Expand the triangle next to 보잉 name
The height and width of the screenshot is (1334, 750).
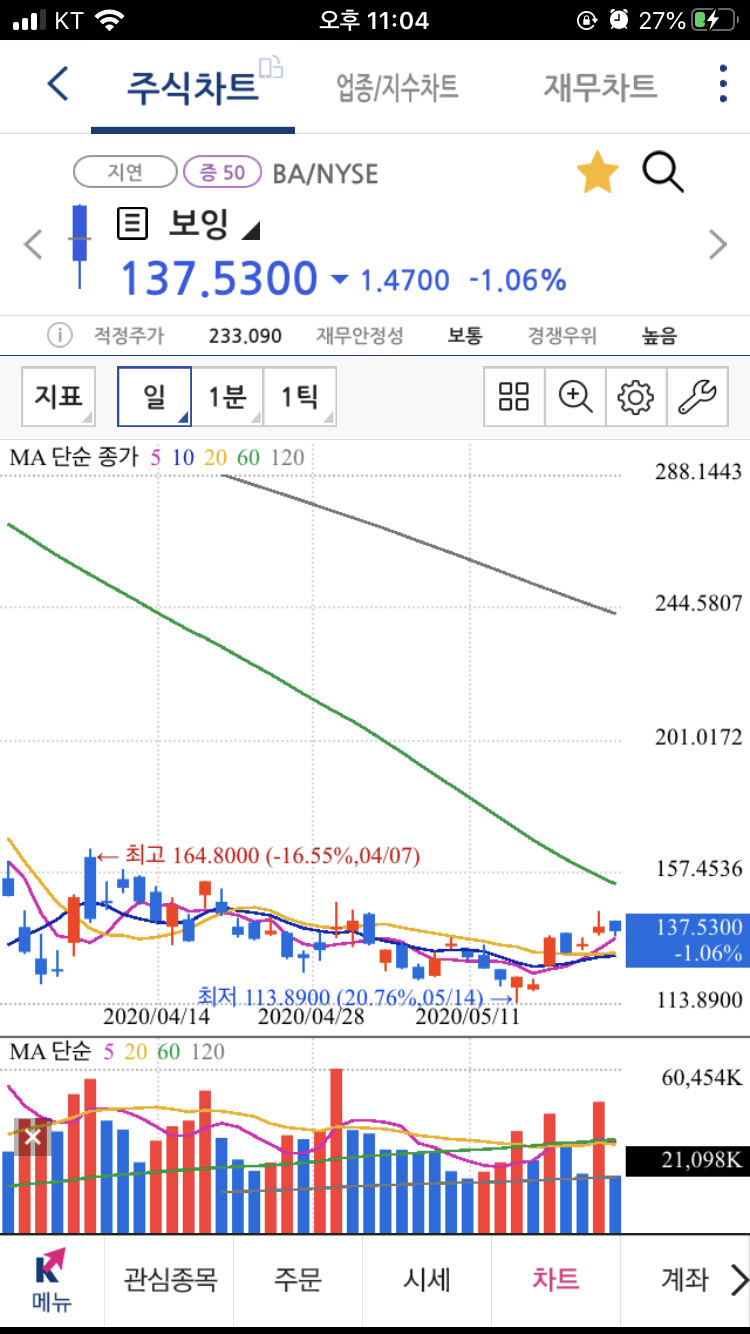click(251, 230)
